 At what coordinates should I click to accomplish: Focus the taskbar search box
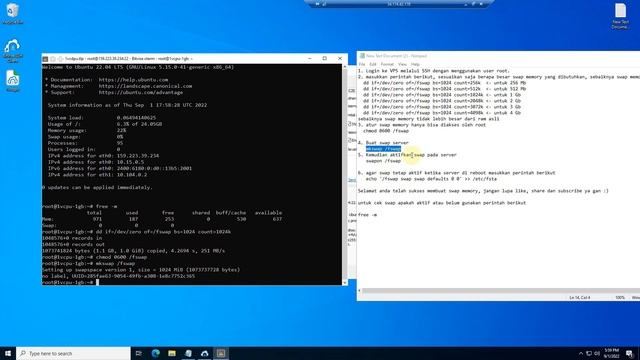(73, 353)
